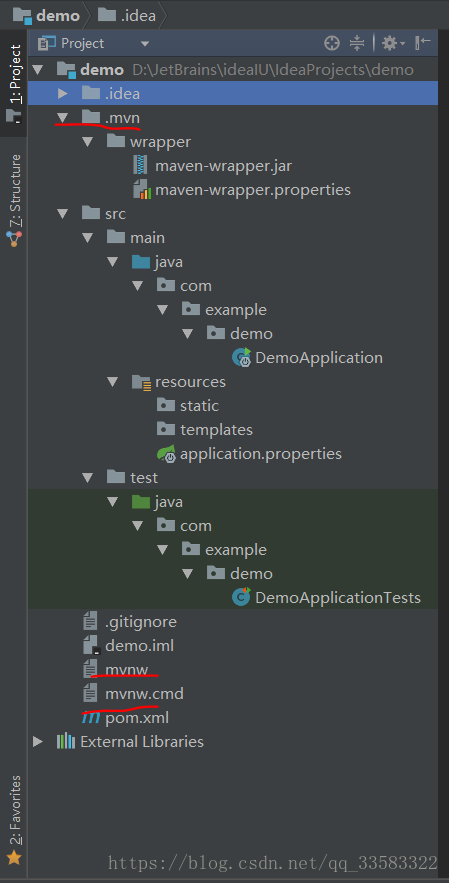Collapse the wrapper folder arrow

click(x=87, y=142)
